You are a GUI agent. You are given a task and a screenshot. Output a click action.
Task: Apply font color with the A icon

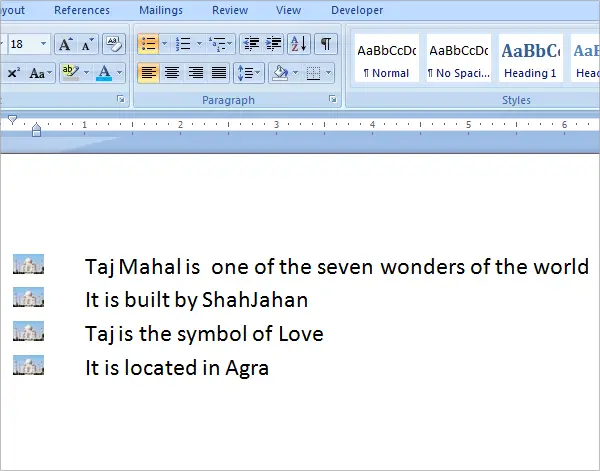104,73
